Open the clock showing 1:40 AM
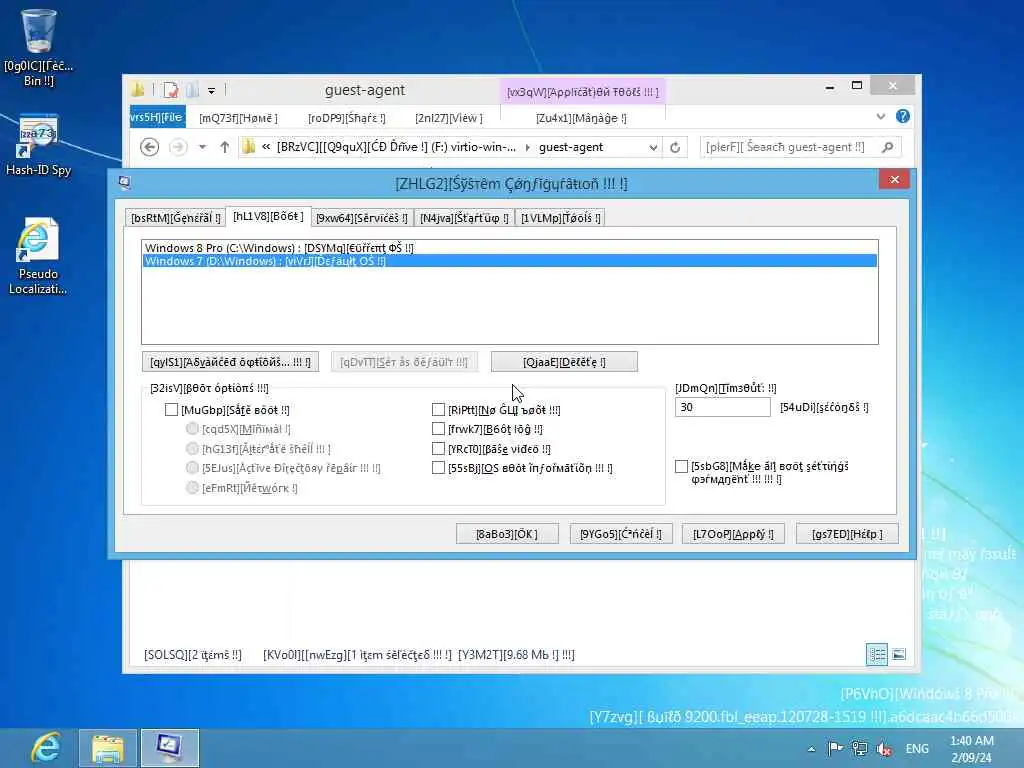Image resolution: width=1024 pixels, height=768 pixels. click(x=972, y=749)
